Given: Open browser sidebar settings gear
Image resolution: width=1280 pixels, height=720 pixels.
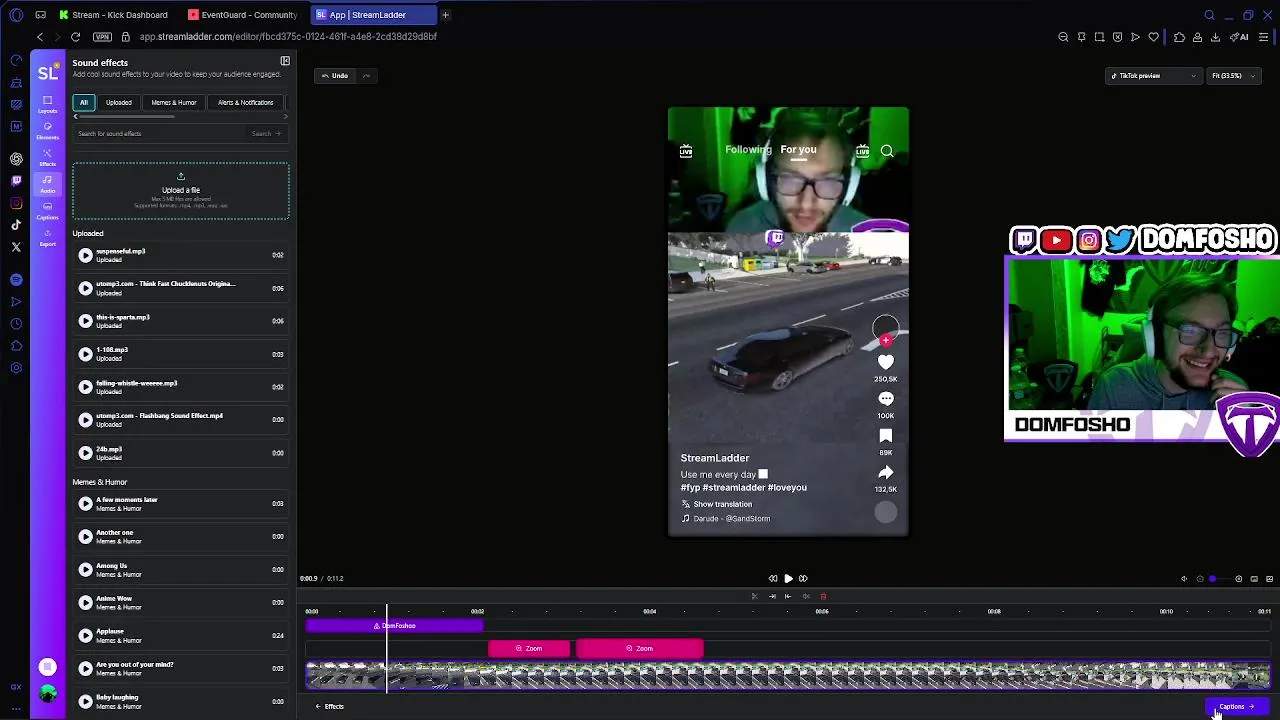Looking at the screenshot, I should [16, 368].
